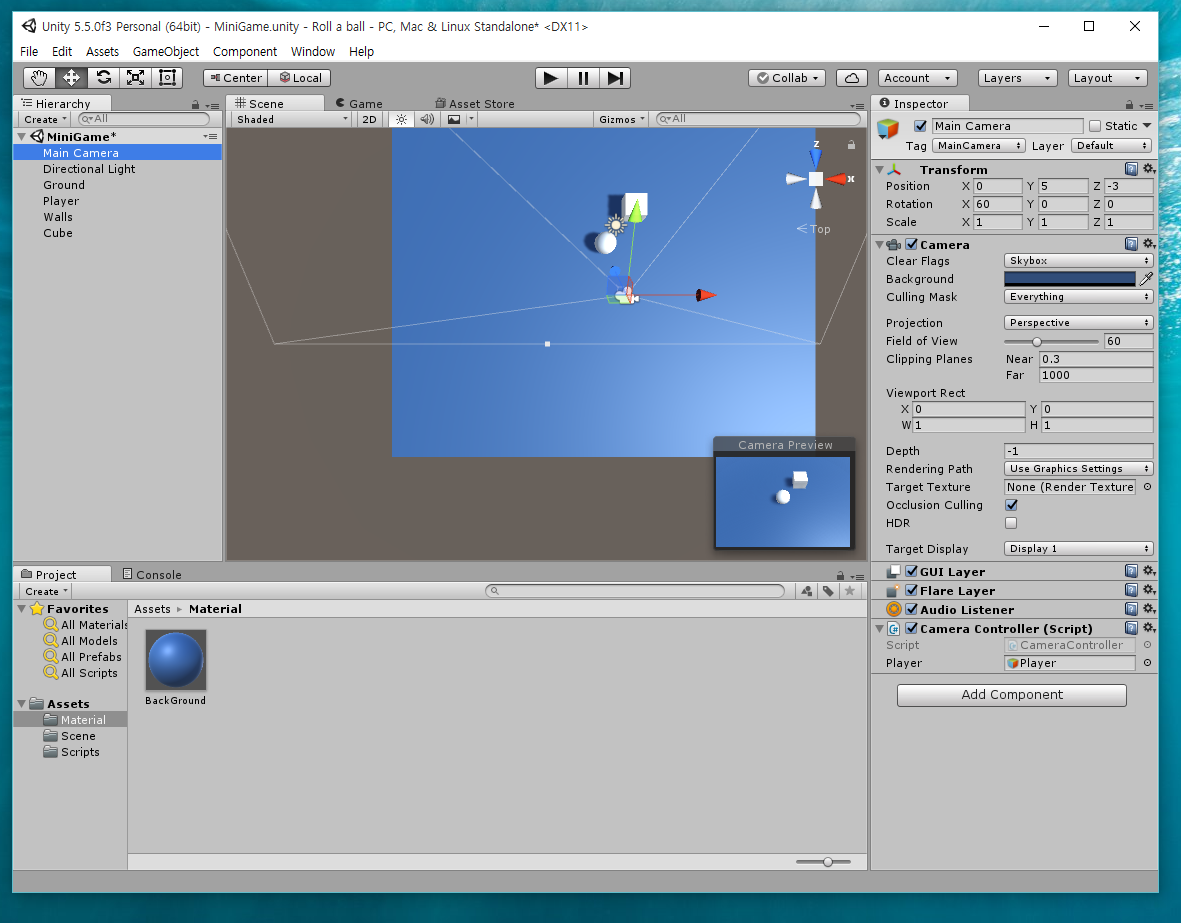Click the camera Background color swatch

[x=1070, y=279]
